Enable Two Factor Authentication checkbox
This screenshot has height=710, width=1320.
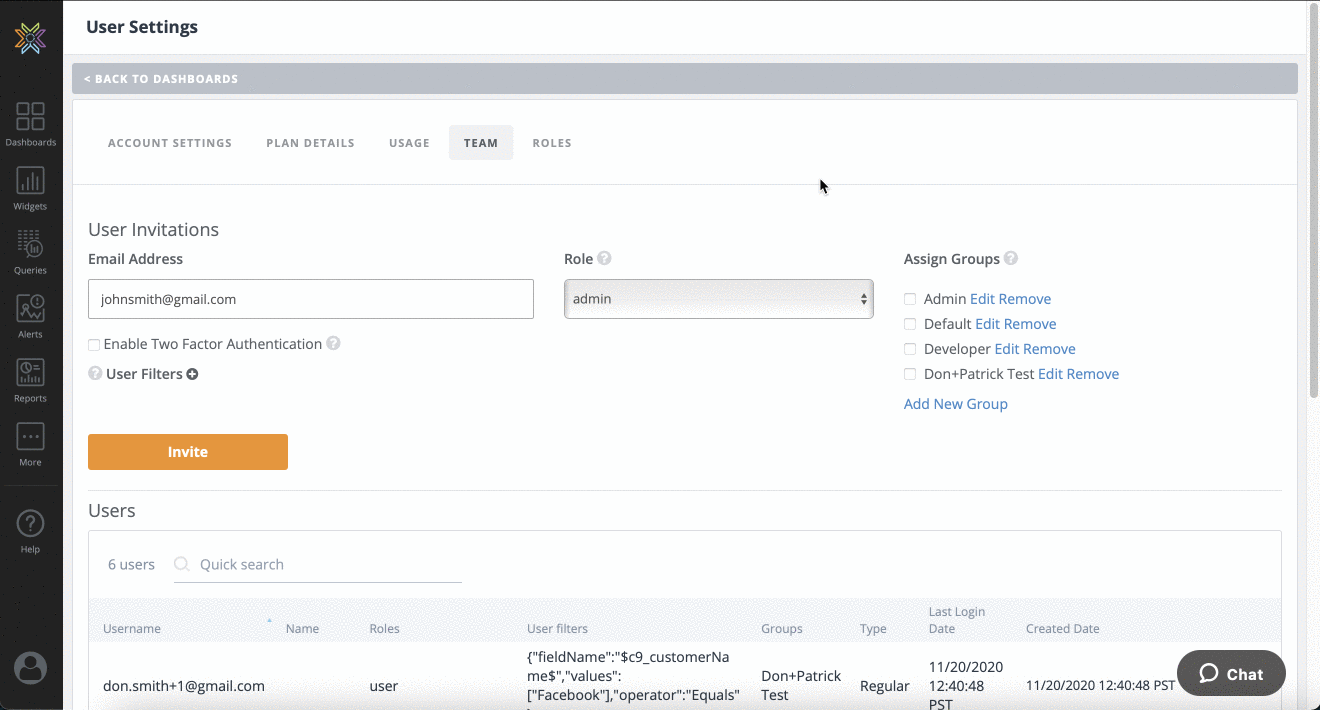pyautogui.click(x=94, y=345)
